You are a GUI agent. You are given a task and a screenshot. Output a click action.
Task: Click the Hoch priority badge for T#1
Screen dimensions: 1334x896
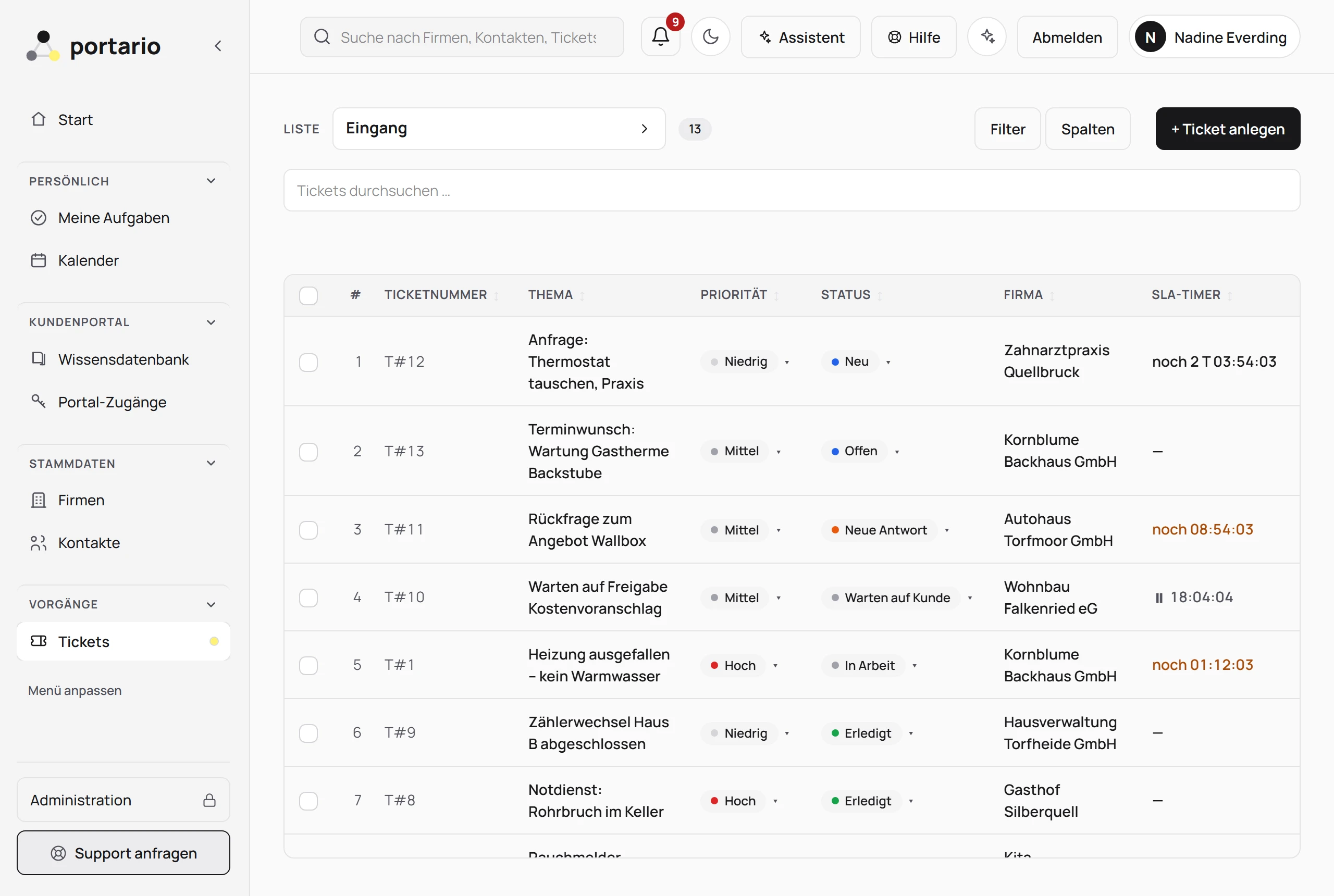pyautogui.click(x=733, y=666)
